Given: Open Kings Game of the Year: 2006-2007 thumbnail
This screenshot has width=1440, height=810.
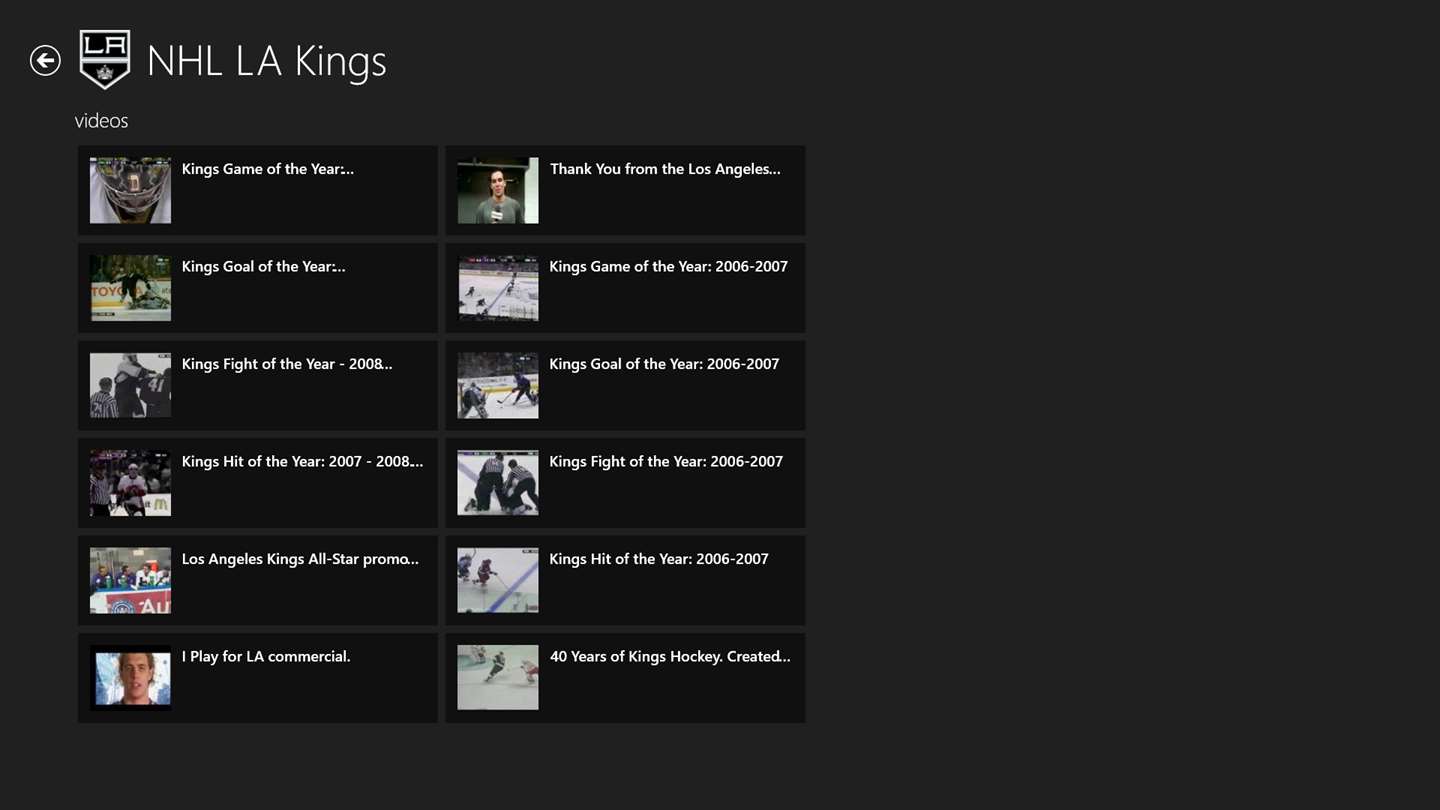Looking at the screenshot, I should (x=498, y=288).
